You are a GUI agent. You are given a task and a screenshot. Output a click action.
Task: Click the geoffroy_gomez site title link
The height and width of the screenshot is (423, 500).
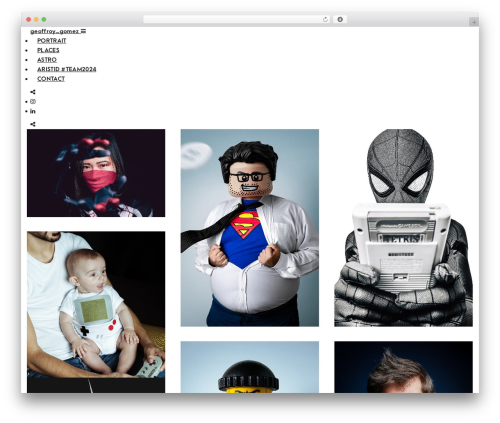point(55,31)
